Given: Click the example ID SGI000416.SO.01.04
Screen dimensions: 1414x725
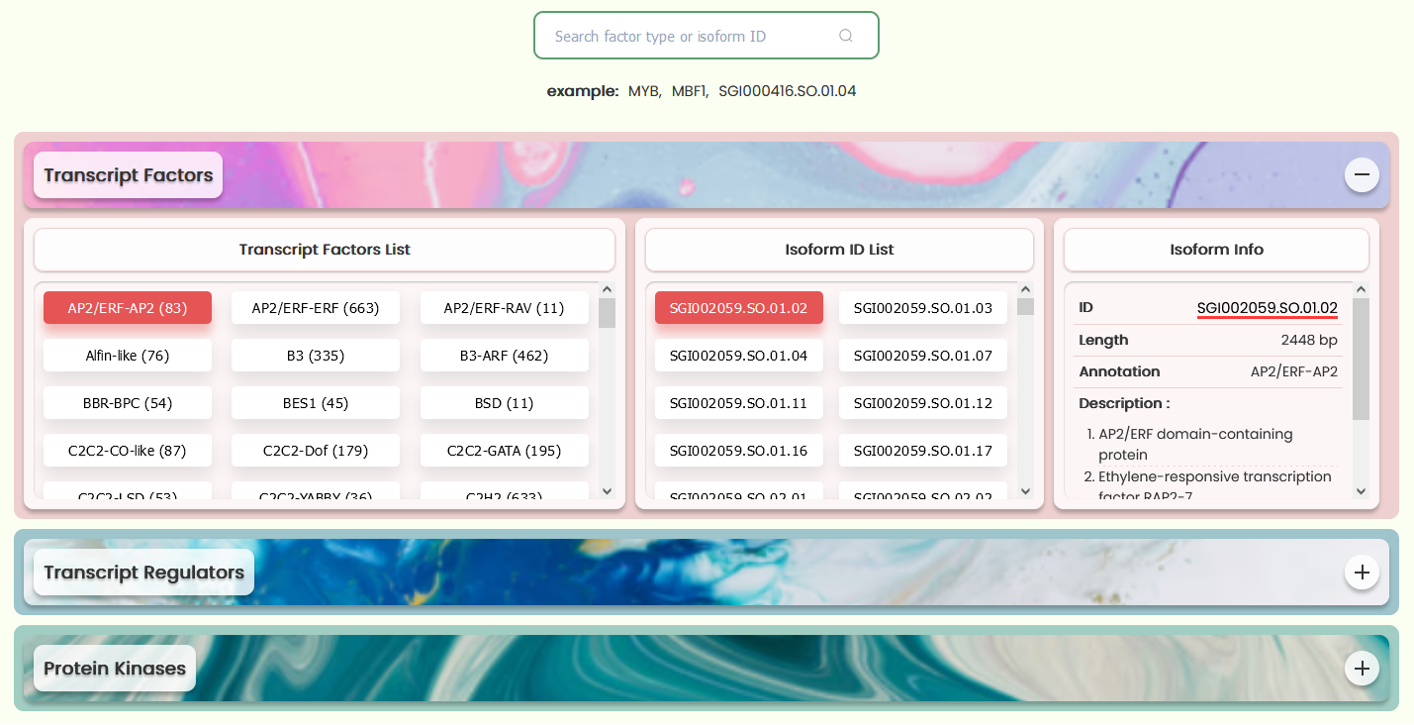Looking at the screenshot, I should click(x=787, y=91).
